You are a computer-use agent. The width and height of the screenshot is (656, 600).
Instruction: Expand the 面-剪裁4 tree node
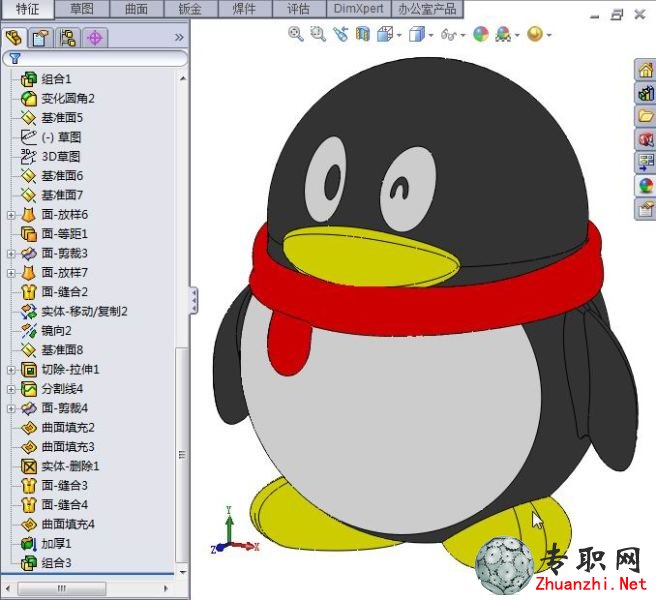[x=11, y=408]
